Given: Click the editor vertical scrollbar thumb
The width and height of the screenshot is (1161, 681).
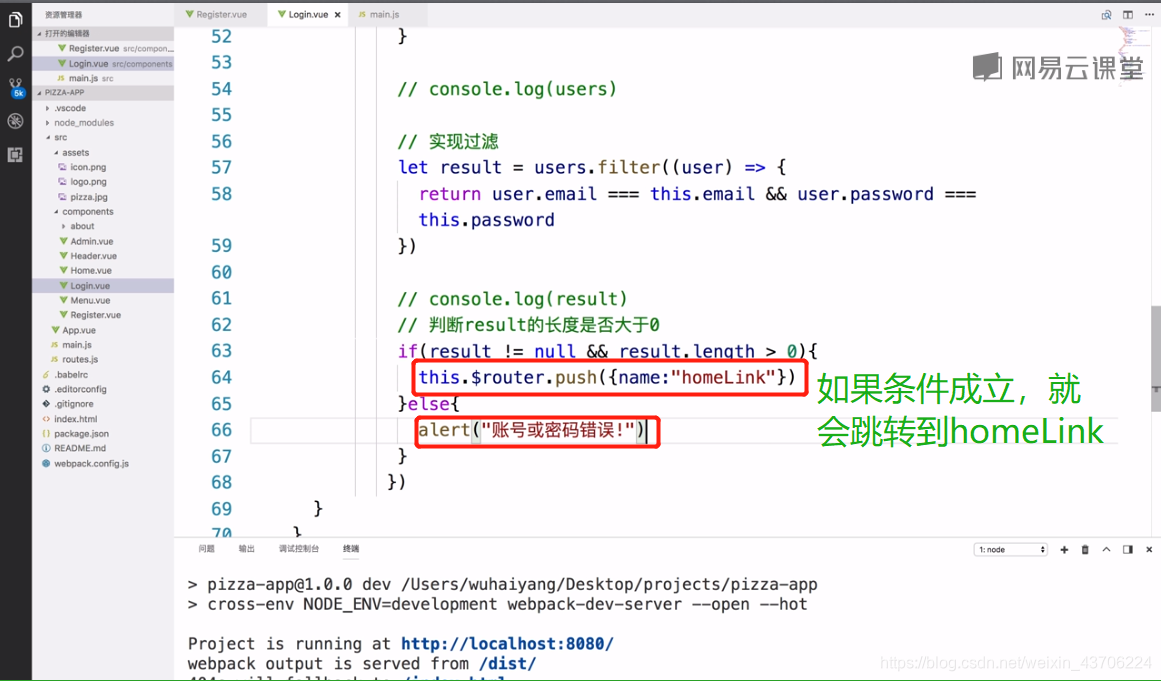Looking at the screenshot, I should click(1155, 358).
